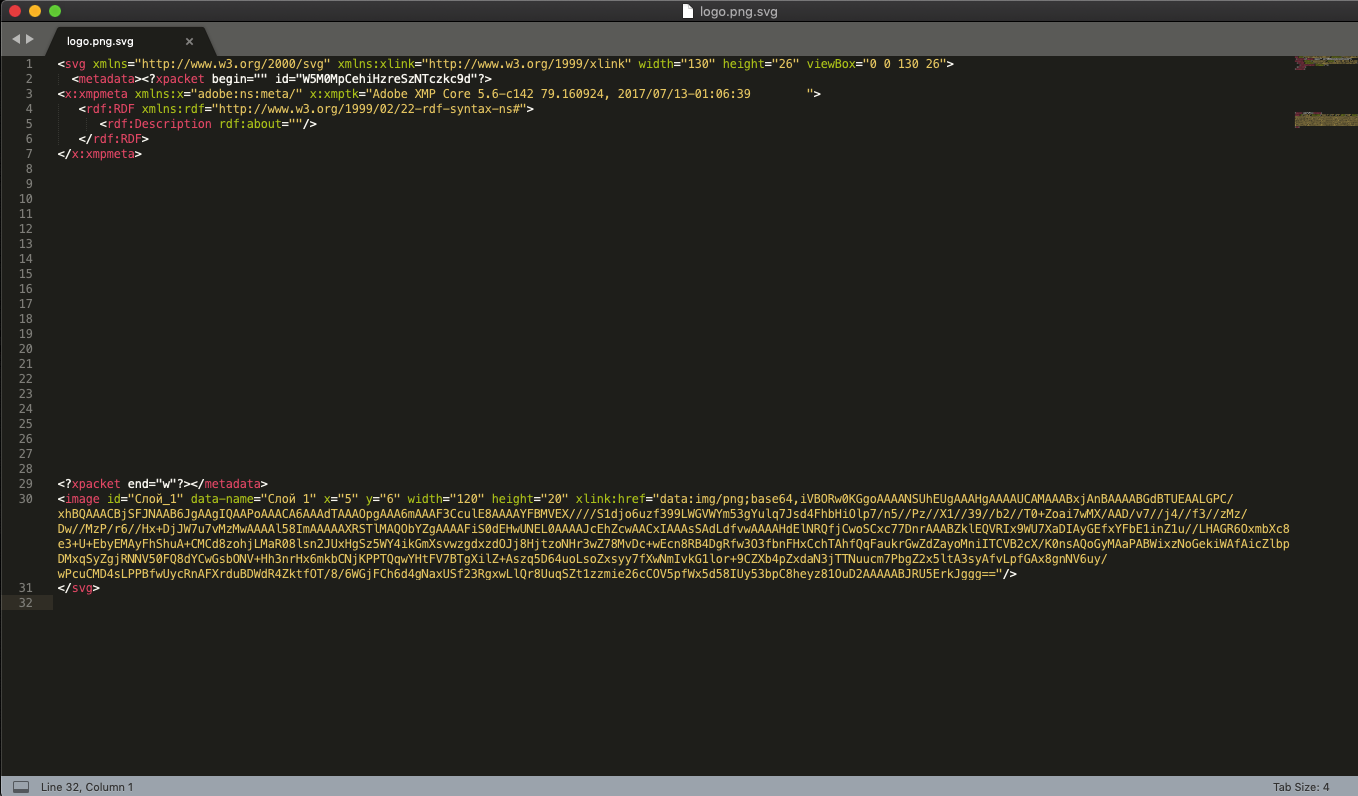Screen dimensions: 1358x796
Task: Toggle the side bar icon in status bar
Action: coord(20,787)
